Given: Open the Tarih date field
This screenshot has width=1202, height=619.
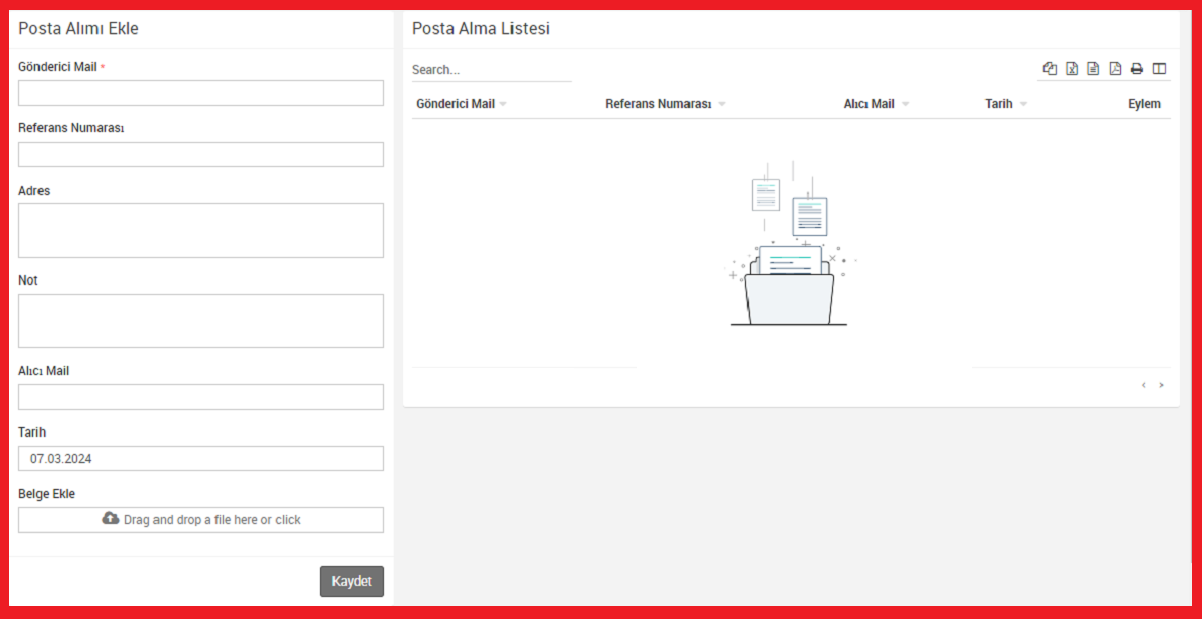Looking at the screenshot, I should 201,459.
